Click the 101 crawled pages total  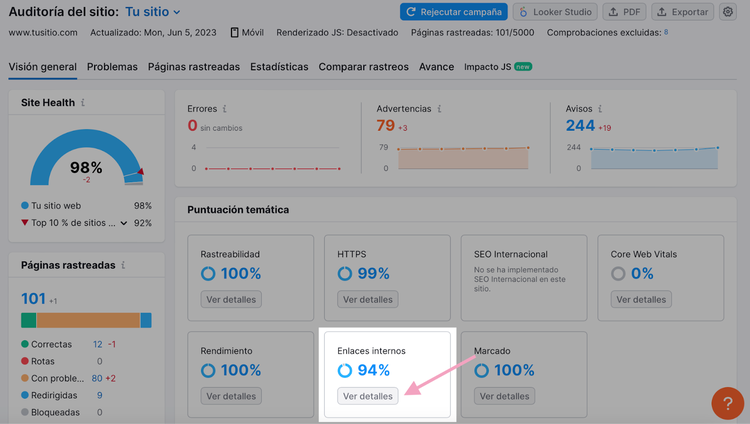33,299
